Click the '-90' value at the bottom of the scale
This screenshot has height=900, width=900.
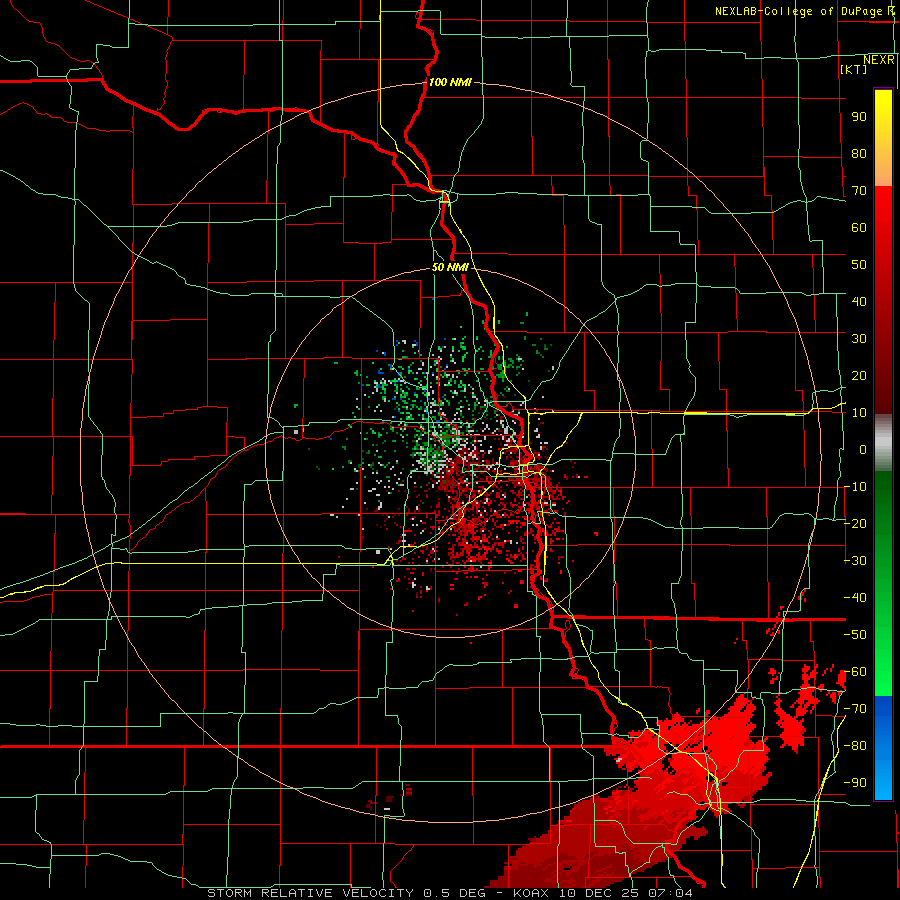click(x=855, y=782)
